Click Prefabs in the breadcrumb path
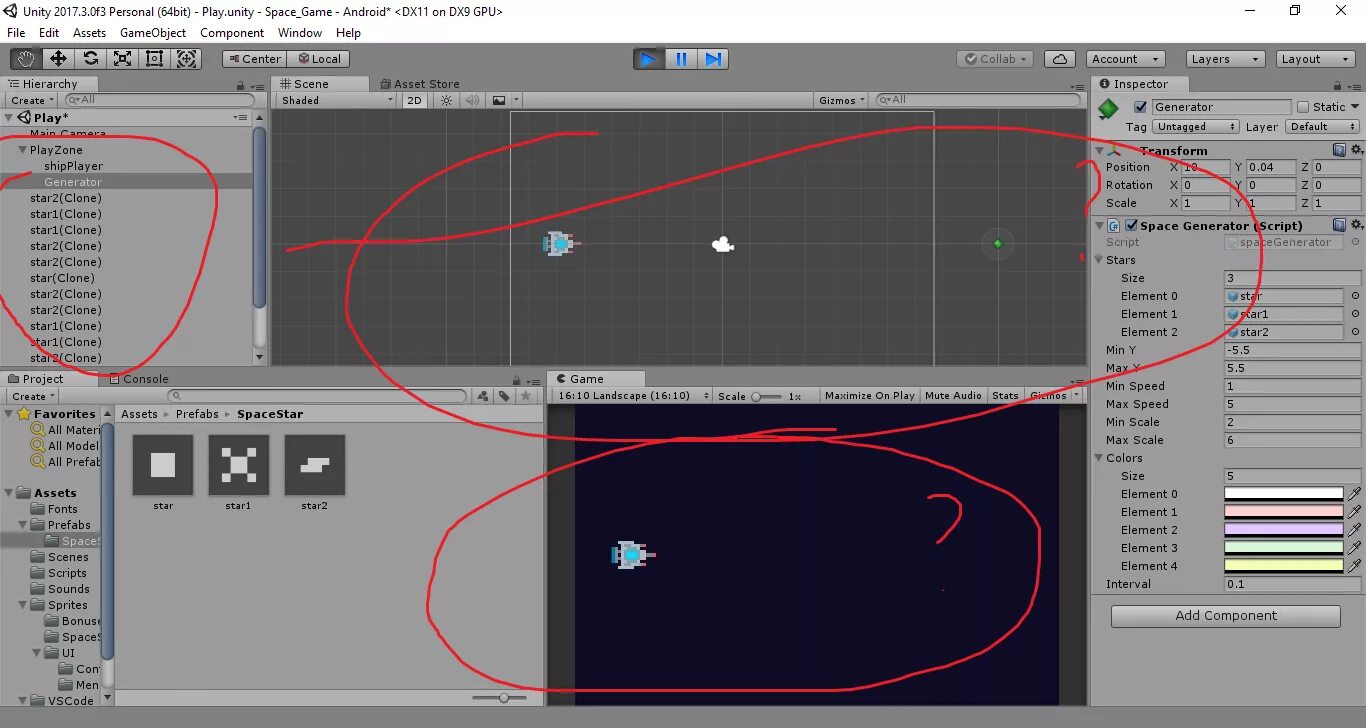 point(197,414)
